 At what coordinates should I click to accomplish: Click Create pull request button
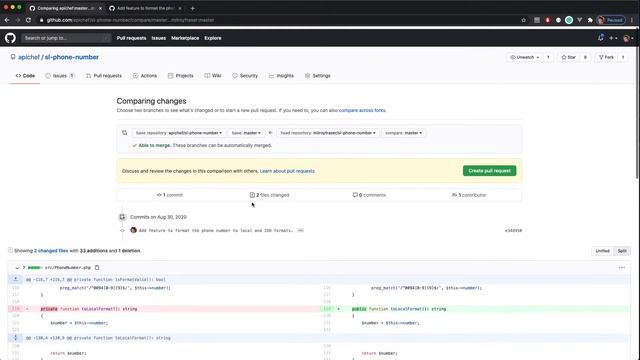click(489, 171)
